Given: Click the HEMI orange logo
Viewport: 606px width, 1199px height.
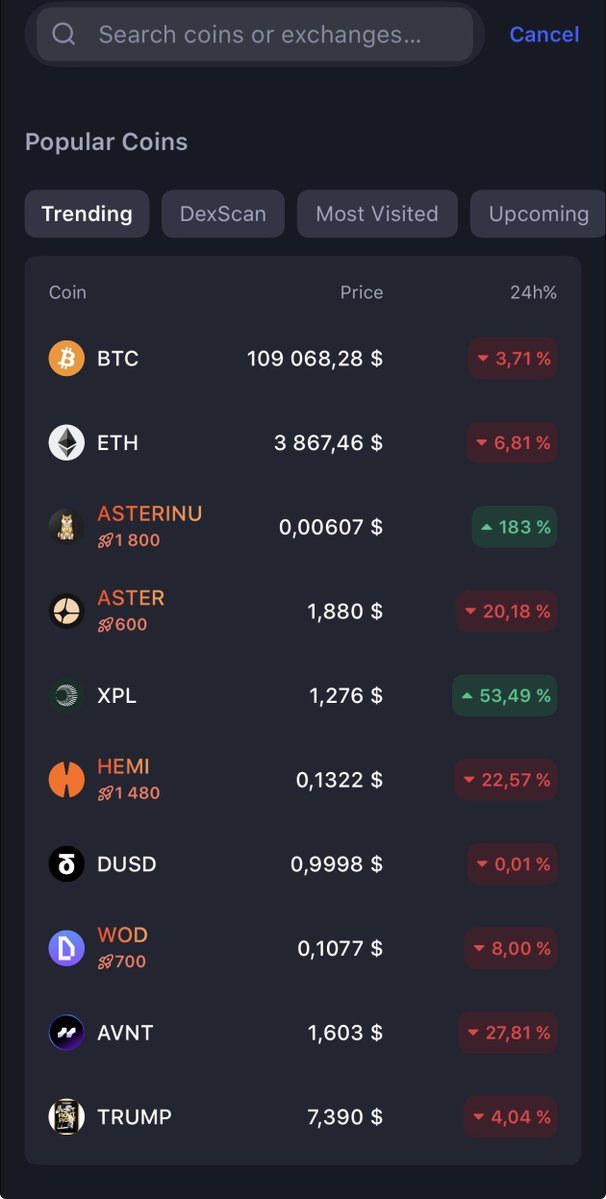Looking at the screenshot, I should tap(67, 780).
